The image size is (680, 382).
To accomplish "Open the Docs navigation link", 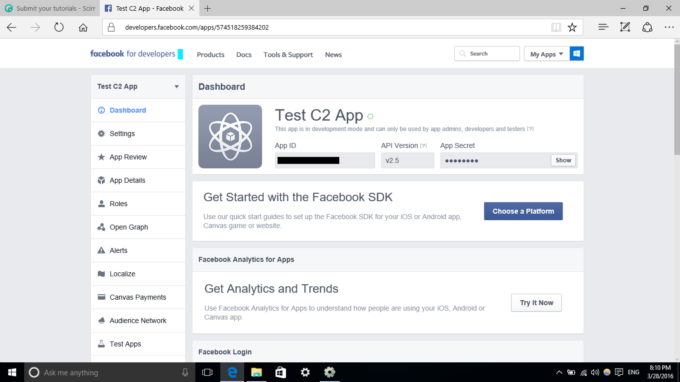I will tap(244, 55).
